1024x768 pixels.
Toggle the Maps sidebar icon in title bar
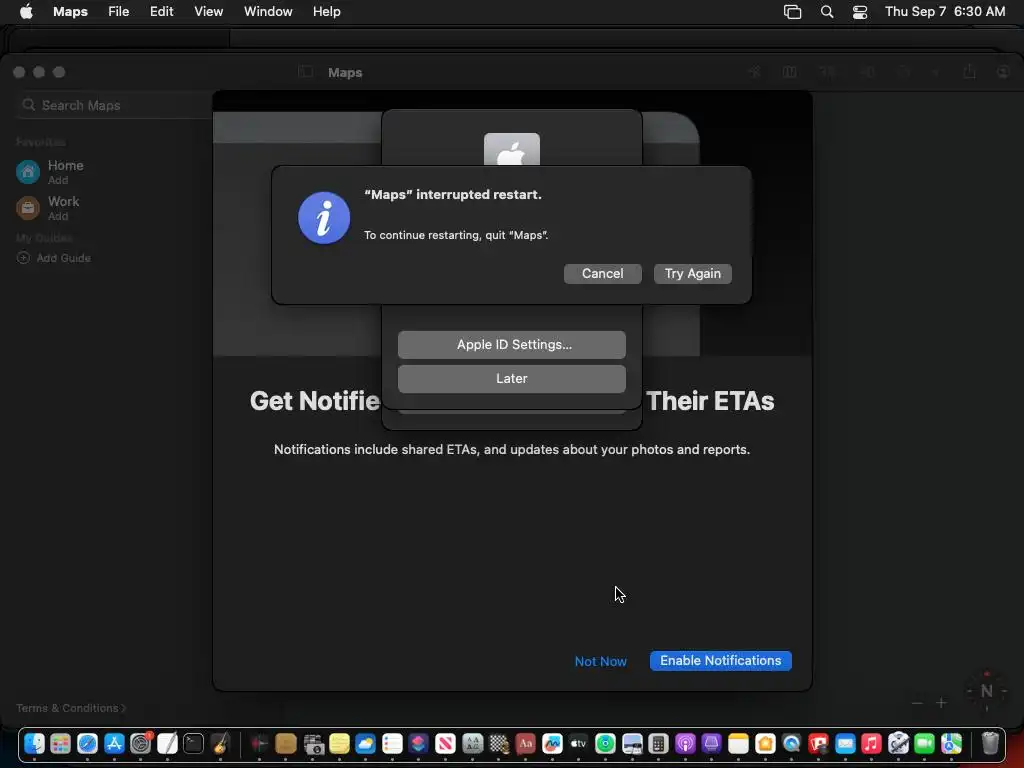pyautogui.click(x=305, y=72)
